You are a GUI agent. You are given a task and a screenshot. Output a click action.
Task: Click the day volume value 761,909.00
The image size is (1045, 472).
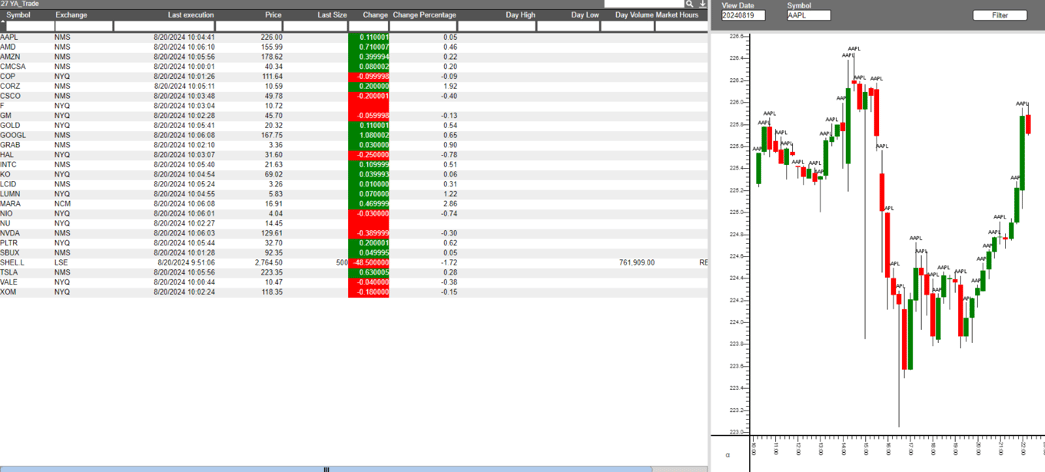click(637, 263)
